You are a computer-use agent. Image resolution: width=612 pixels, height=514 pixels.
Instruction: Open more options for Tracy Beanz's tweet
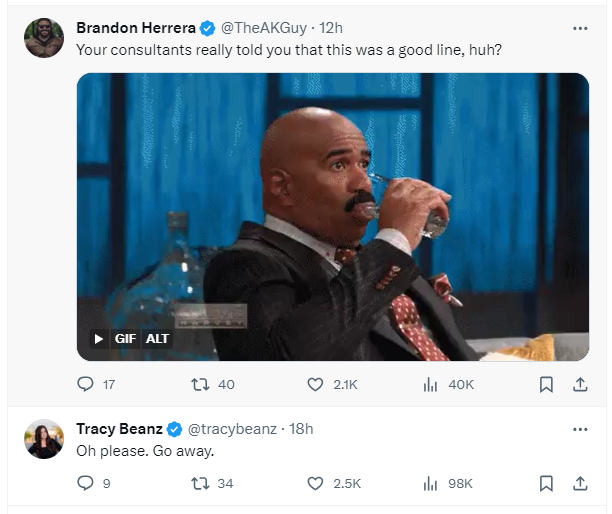pyautogui.click(x=579, y=429)
